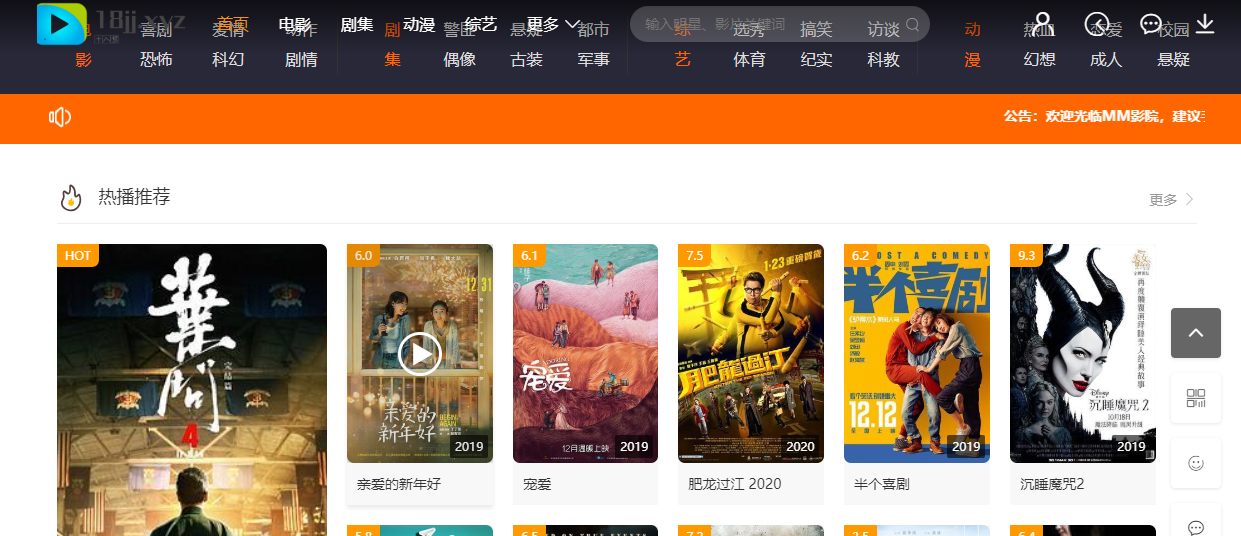Click the 6.1 rating badge on 宠爱

(529, 255)
